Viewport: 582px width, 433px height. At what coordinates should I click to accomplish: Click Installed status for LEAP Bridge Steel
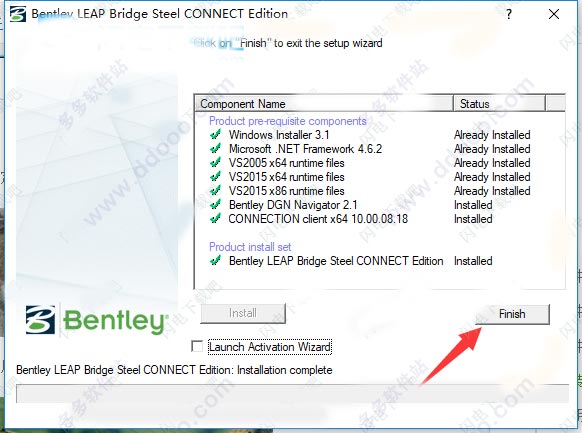pyautogui.click(x=473, y=261)
